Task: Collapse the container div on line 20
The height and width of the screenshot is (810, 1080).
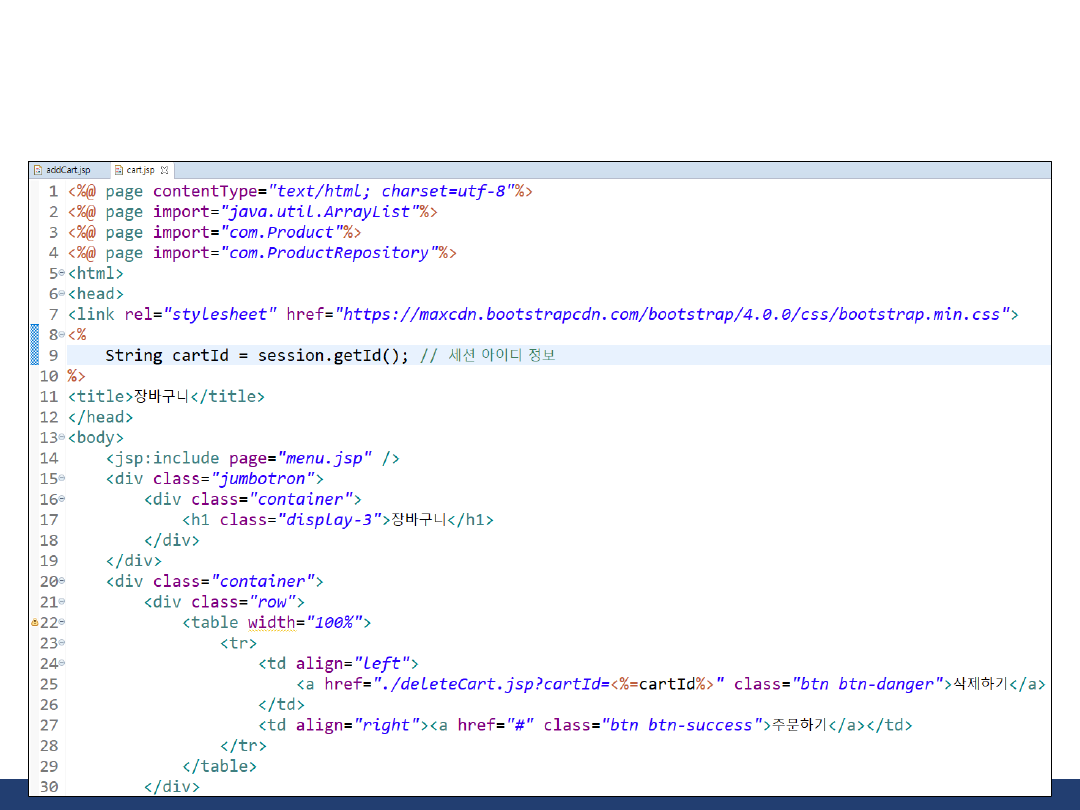Action: coord(62,581)
